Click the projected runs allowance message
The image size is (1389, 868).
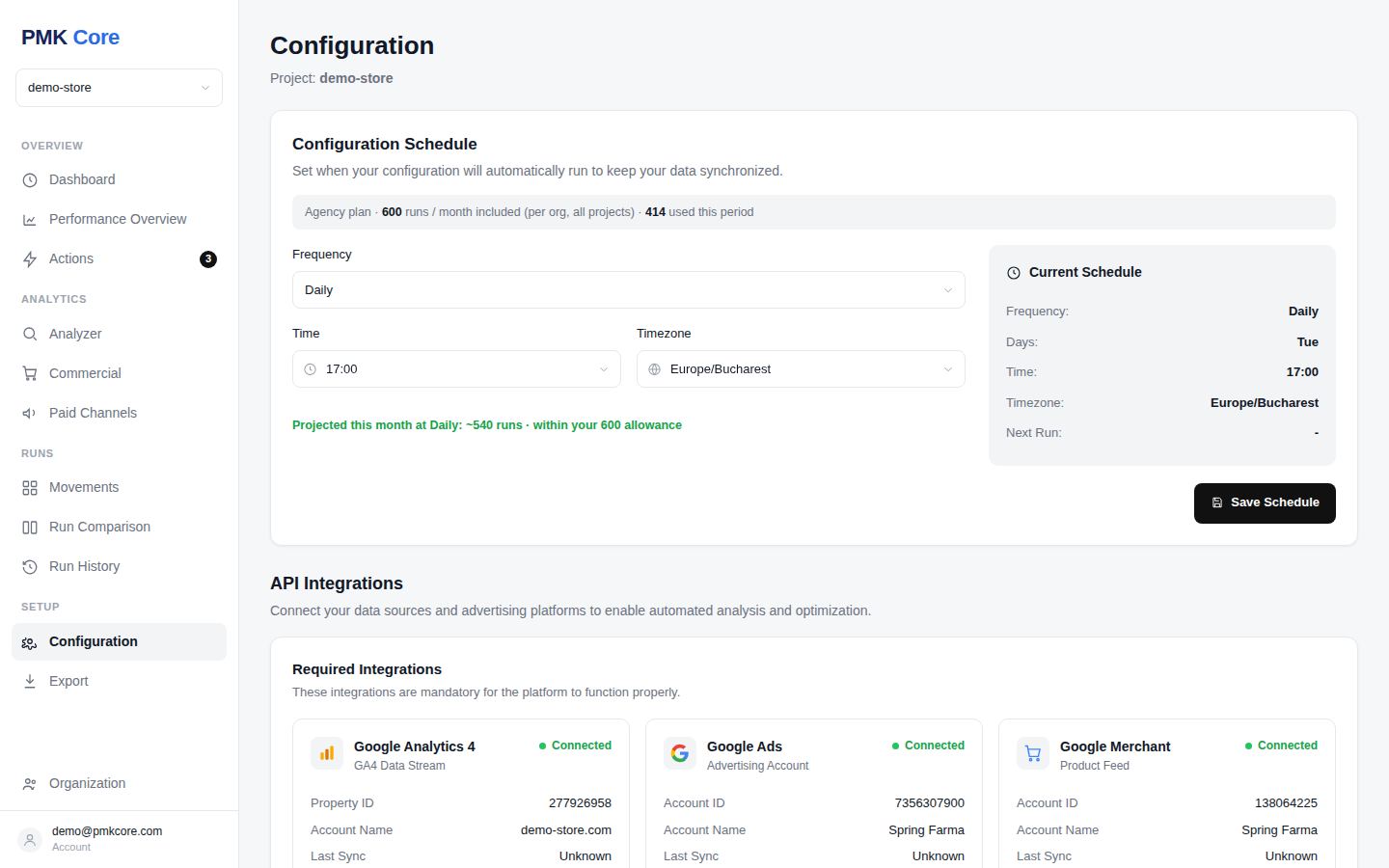[487, 425]
